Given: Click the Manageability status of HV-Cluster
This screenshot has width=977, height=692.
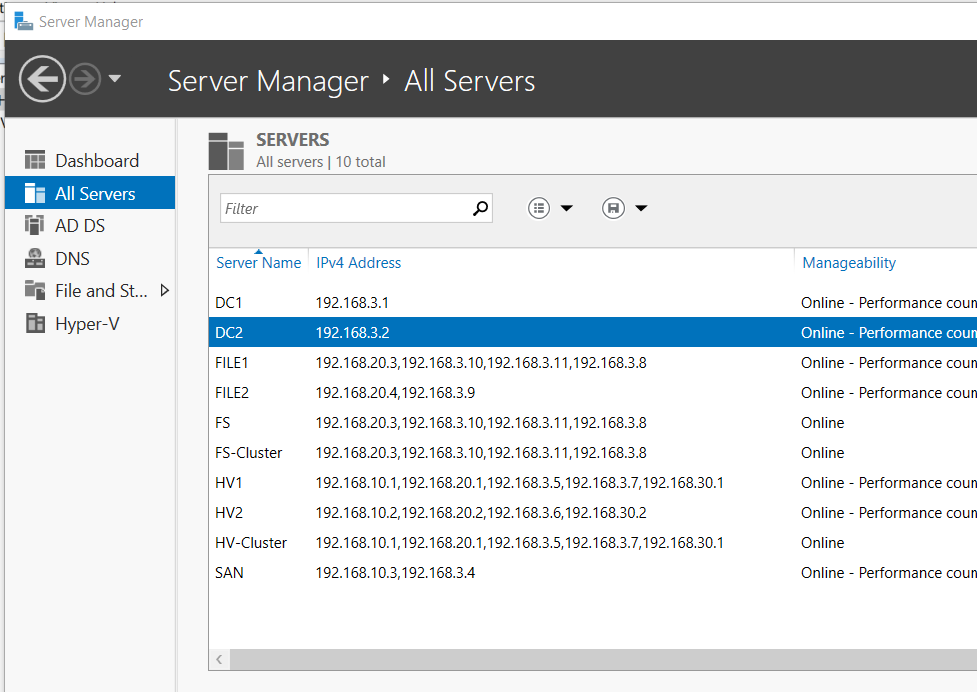Looking at the screenshot, I should pos(822,543).
